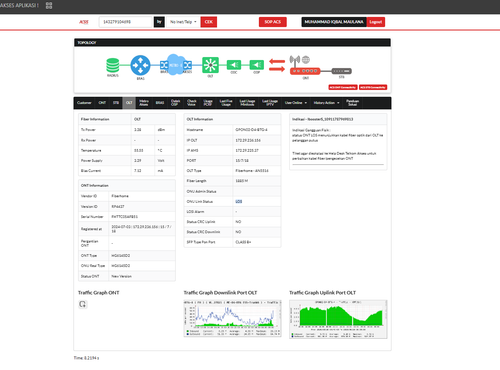Click the wireless antenna icon above the ONT

(295, 61)
